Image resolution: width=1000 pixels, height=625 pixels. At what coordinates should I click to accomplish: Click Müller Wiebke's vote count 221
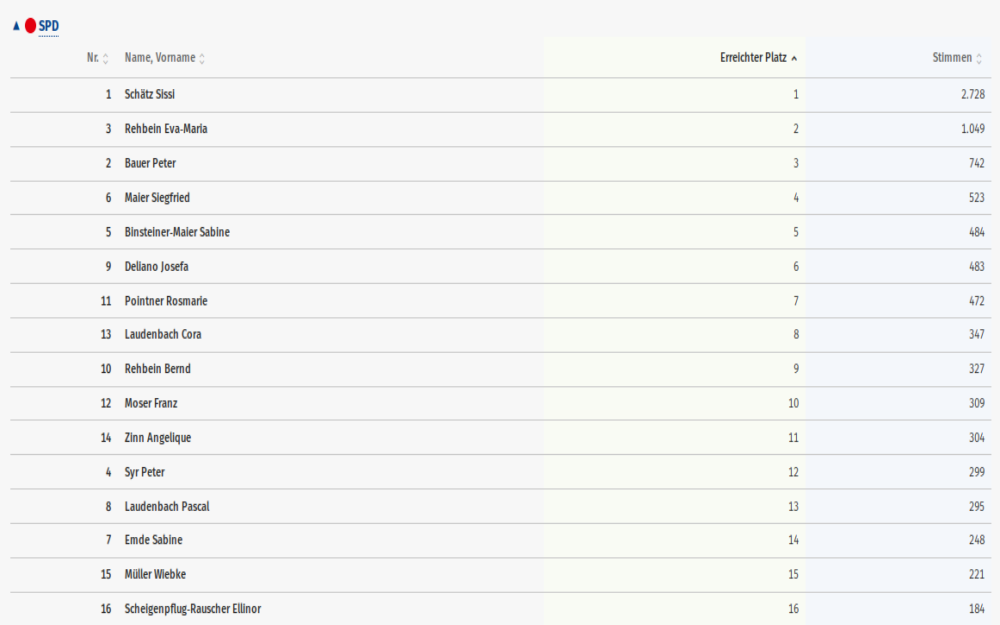pyautogui.click(x=976, y=575)
